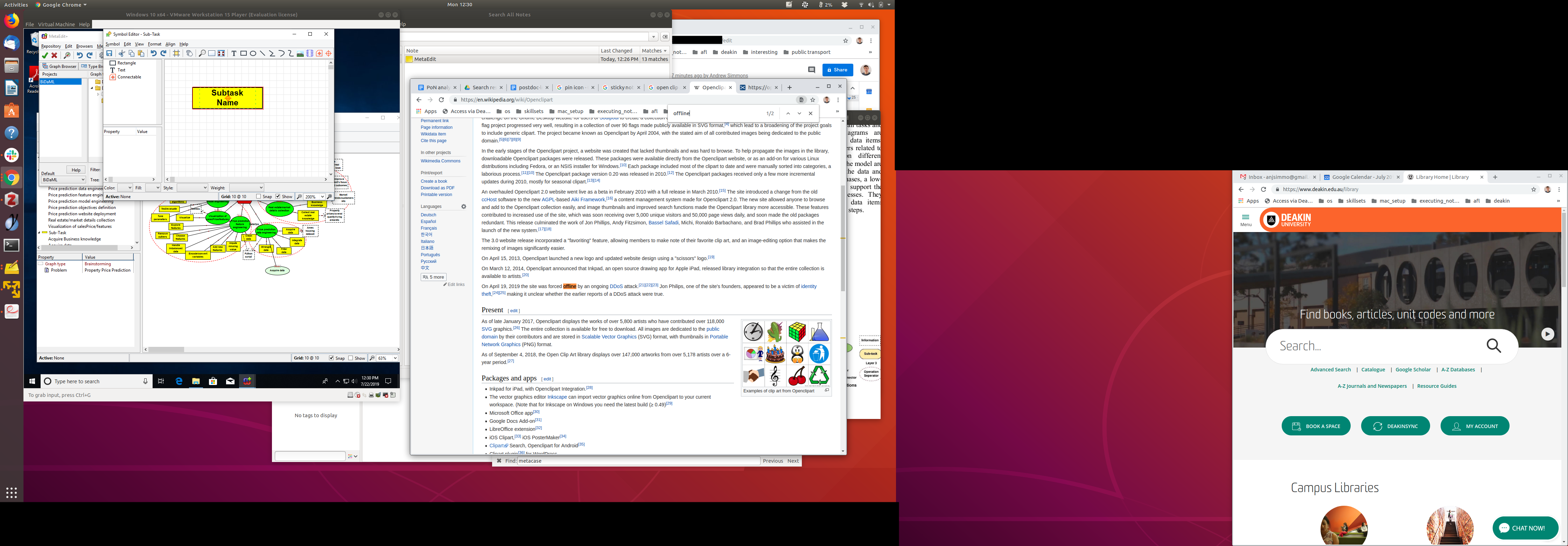Click the Cut scissors icon
Screen dimensions: 1568x546
coord(122,54)
